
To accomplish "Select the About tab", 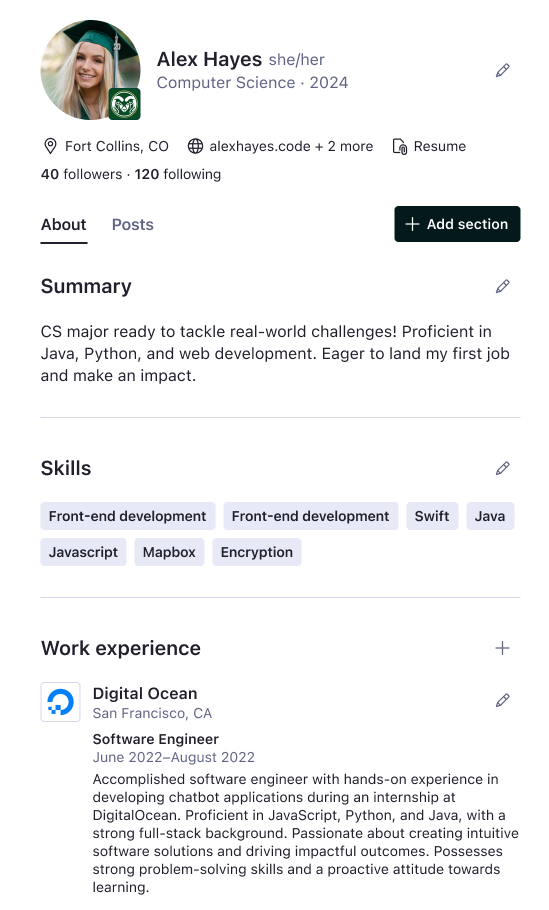I will (x=63, y=225).
